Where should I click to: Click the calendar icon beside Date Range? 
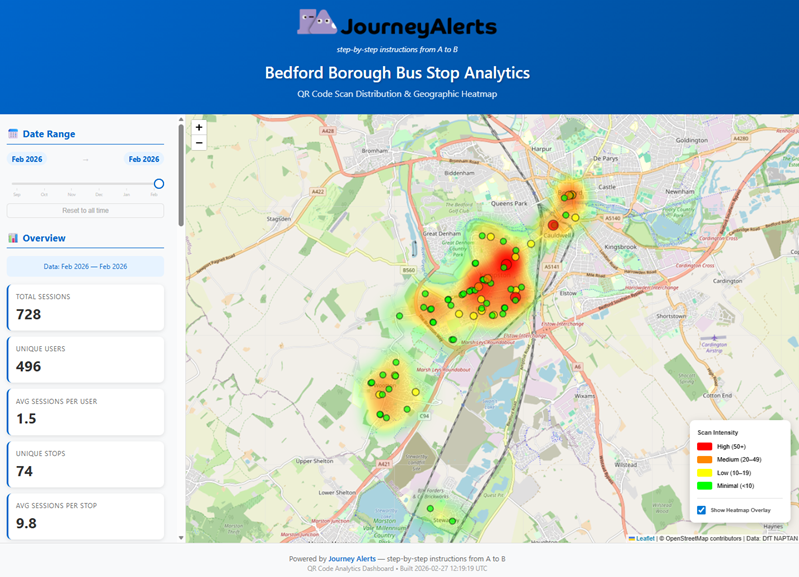click(x=13, y=134)
